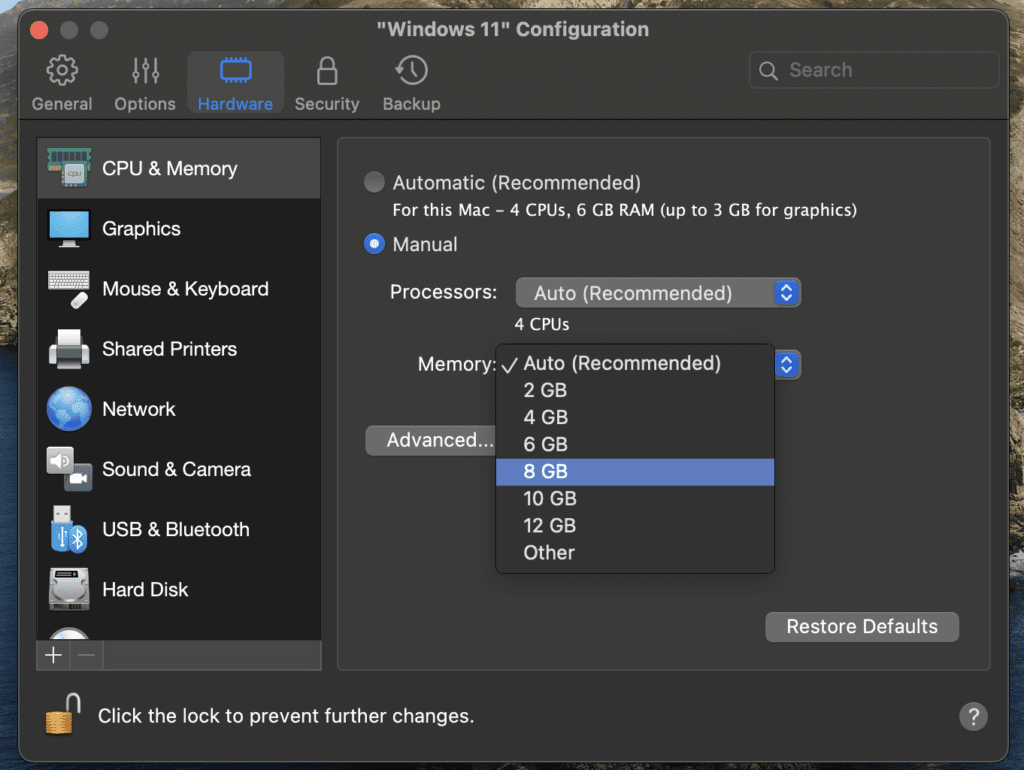Screen dimensions: 1024x770
Task: Close the configuration window
Action: tap(39, 30)
